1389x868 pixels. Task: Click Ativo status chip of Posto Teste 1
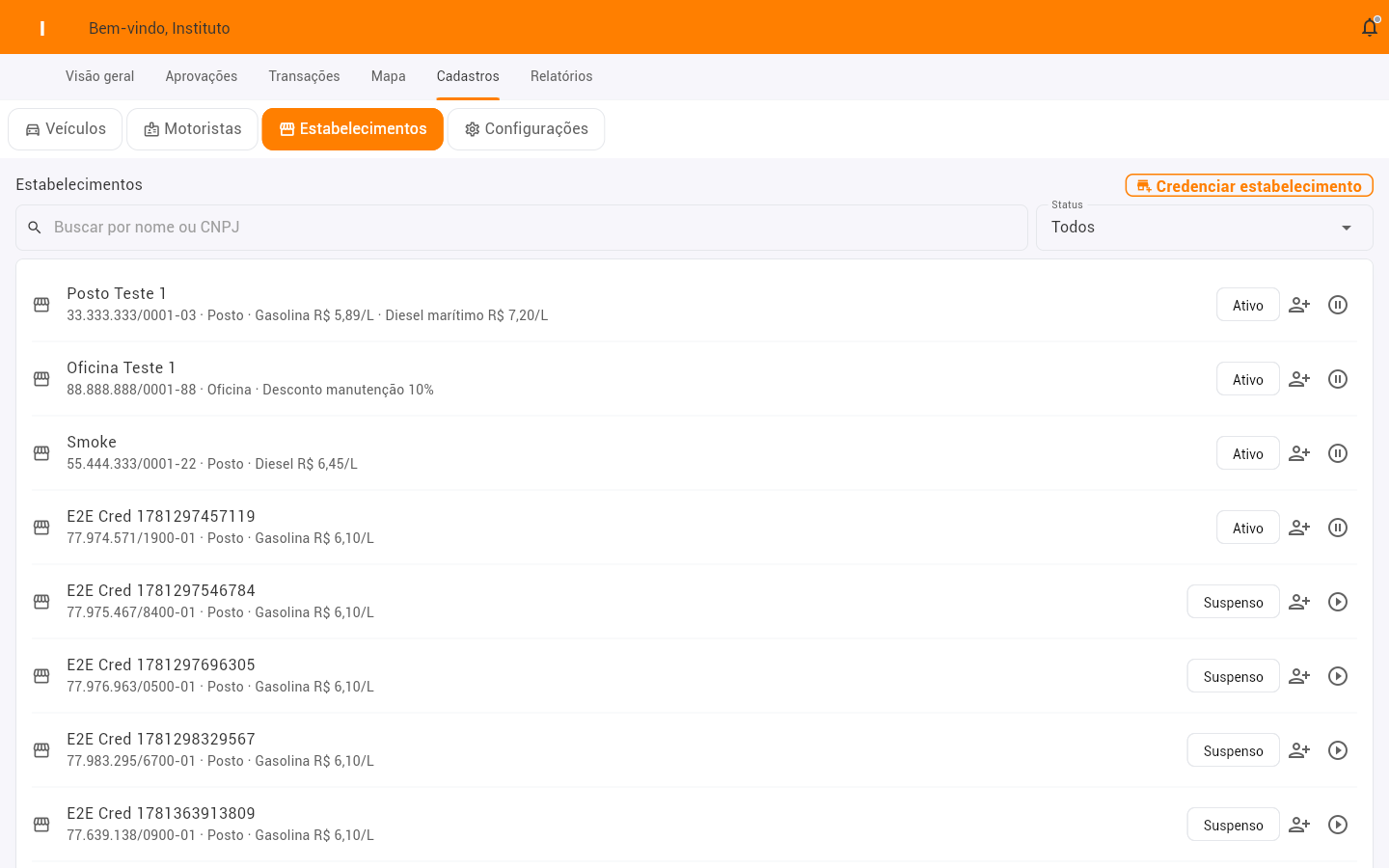pyautogui.click(x=1248, y=305)
